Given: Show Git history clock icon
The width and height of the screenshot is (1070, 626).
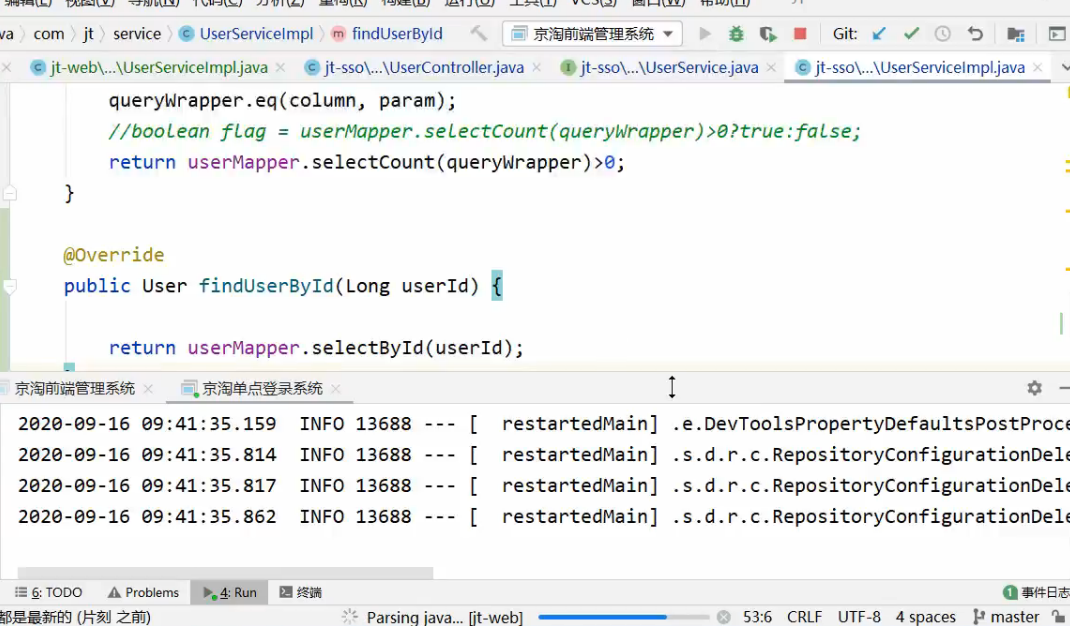Looking at the screenshot, I should pyautogui.click(x=942, y=33).
